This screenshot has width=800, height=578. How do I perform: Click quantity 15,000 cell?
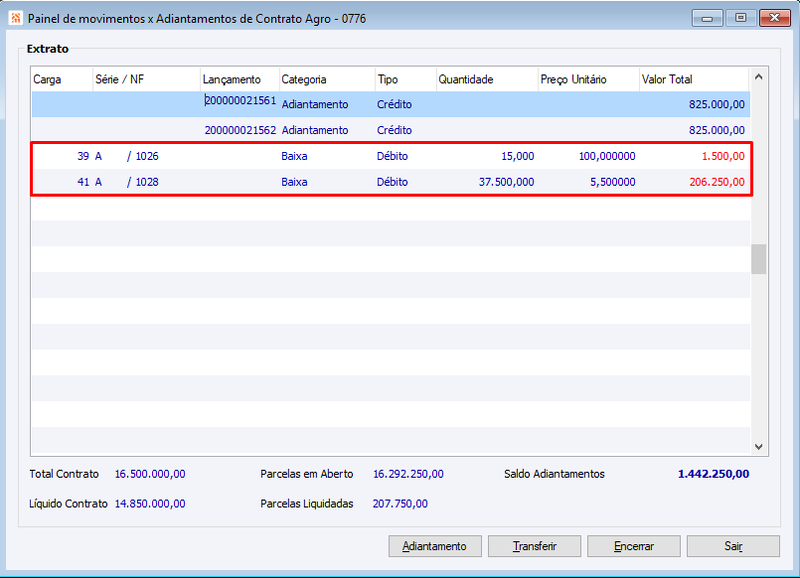pyautogui.click(x=517, y=156)
